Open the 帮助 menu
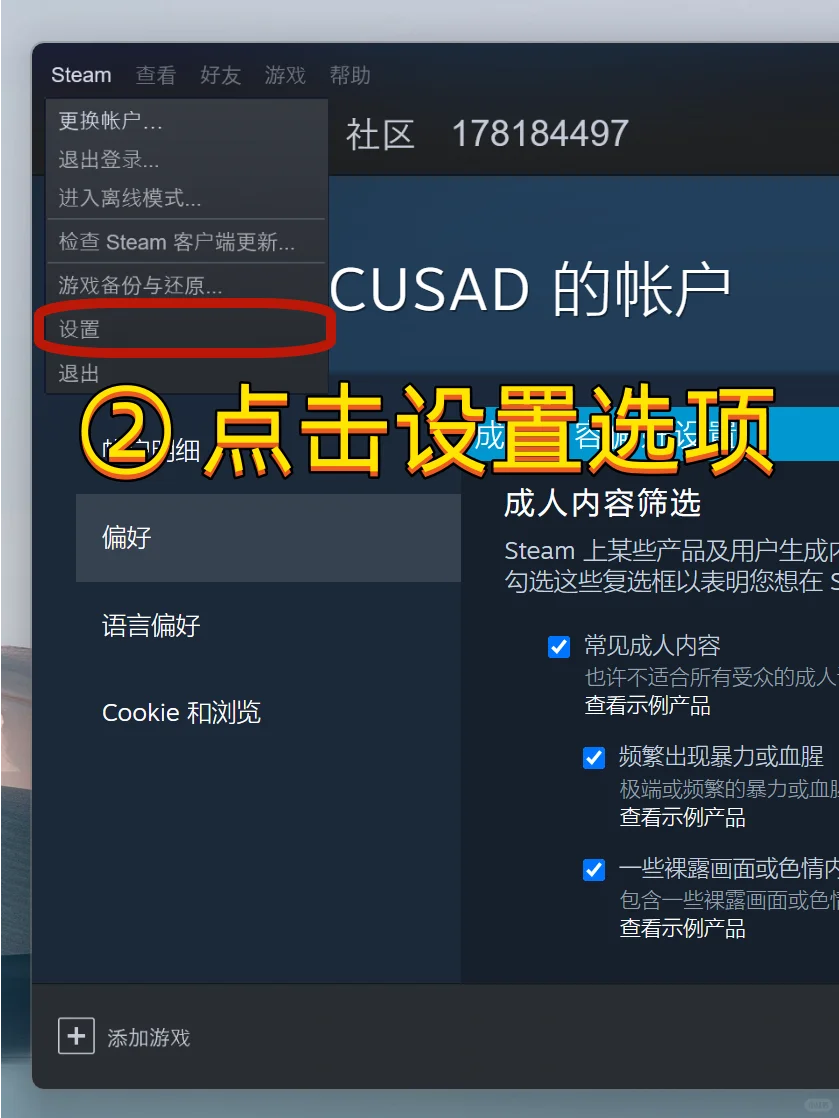This screenshot has height=1118, width=839. (x=350, y=75)
